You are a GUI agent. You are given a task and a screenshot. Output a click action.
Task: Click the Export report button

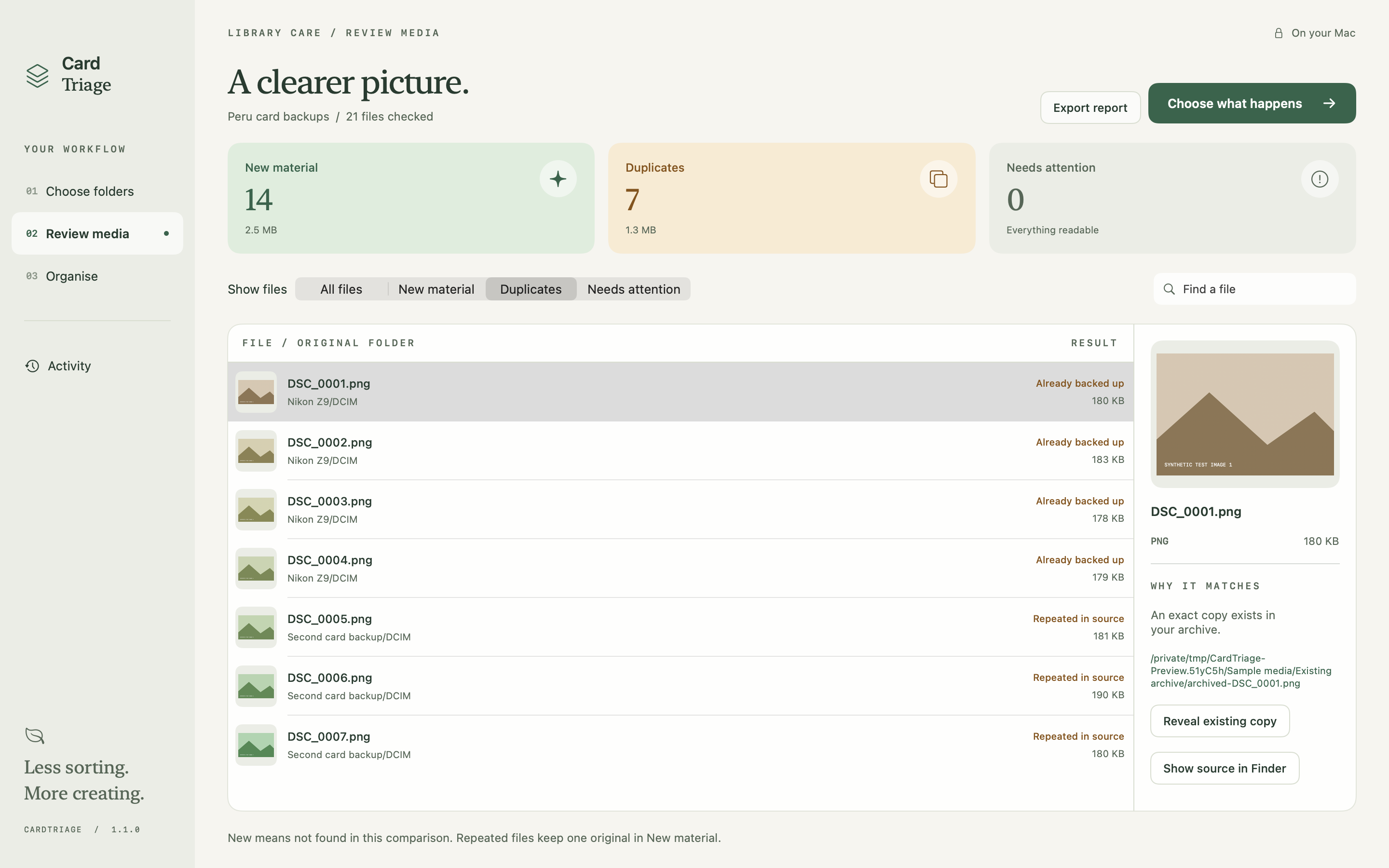click(x=1090, y=108)
